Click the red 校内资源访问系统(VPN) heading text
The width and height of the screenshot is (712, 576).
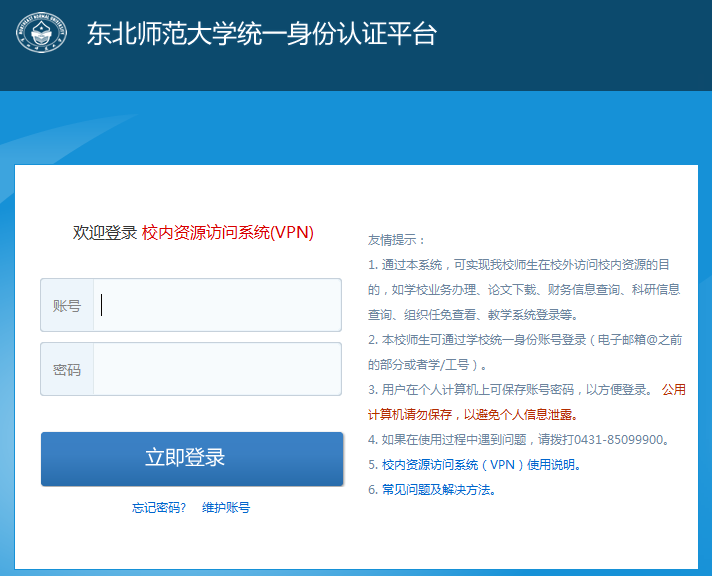click(228, 232)
